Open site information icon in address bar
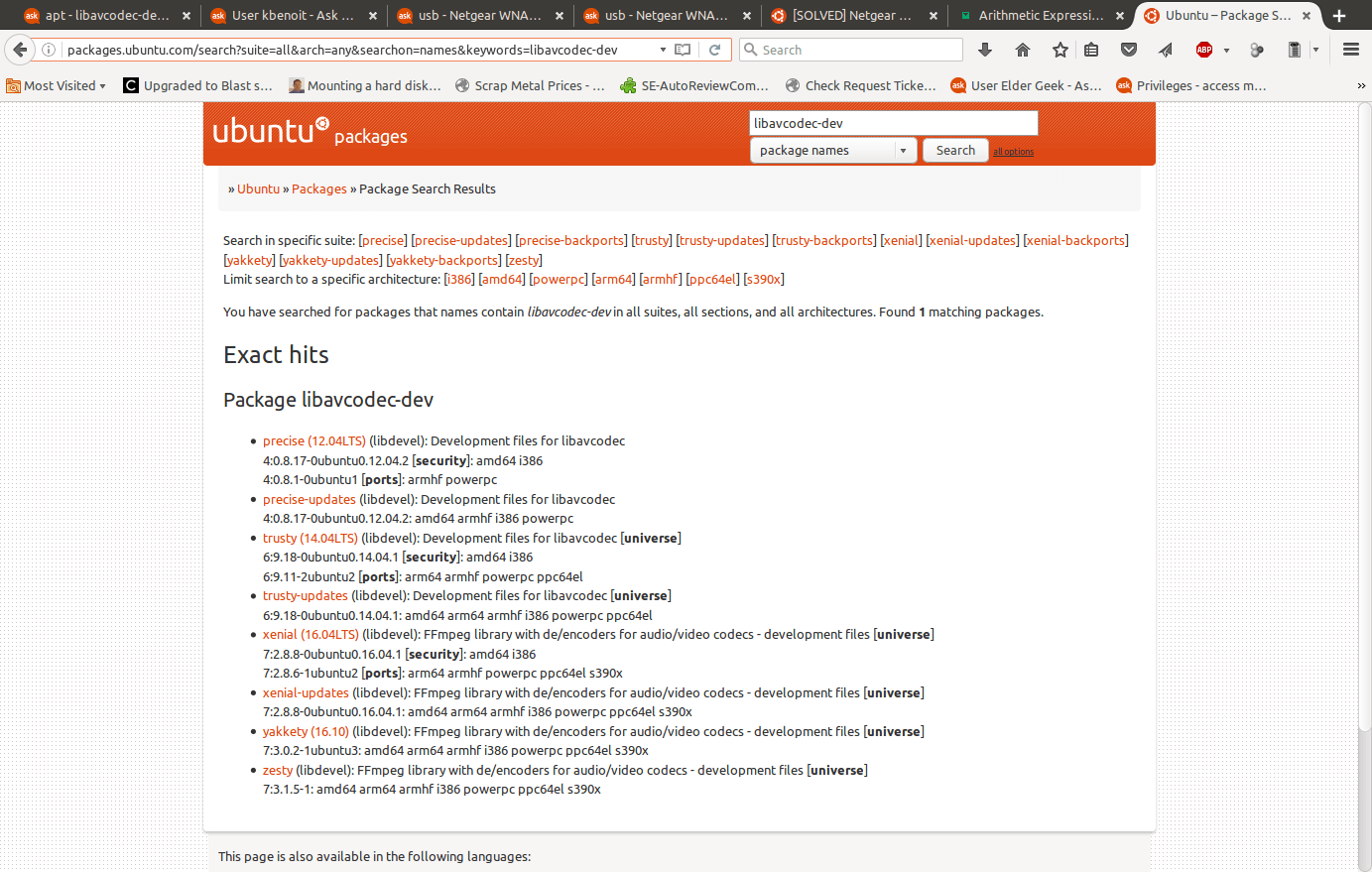 click(49, 50)
